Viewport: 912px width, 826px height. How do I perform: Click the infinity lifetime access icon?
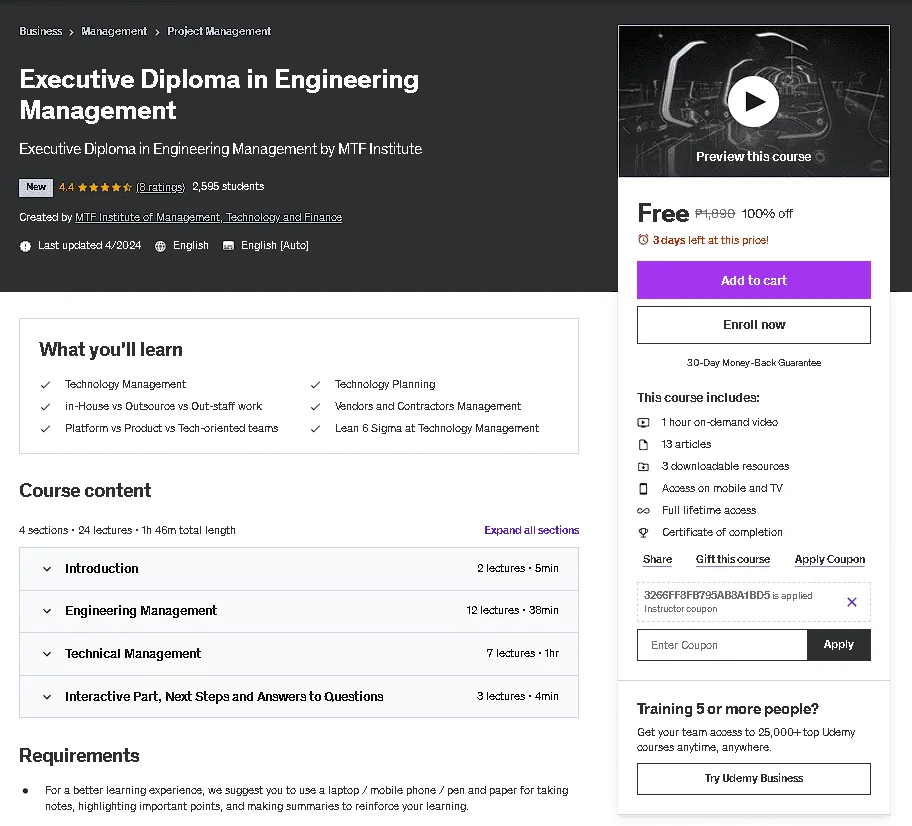point(643,511)
